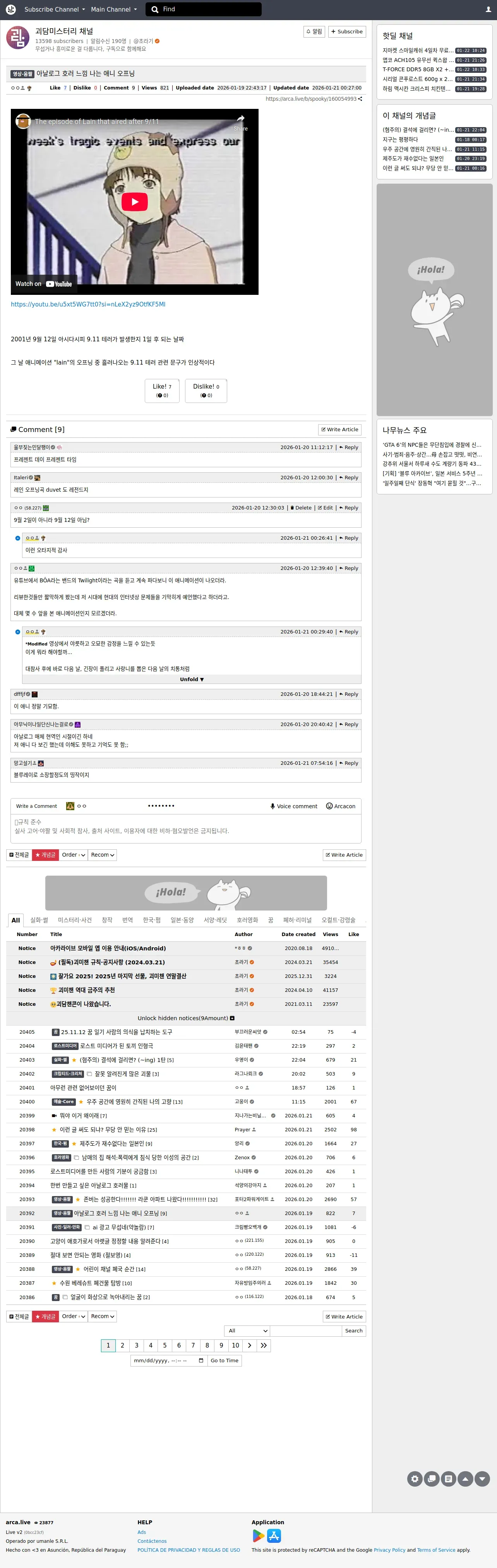This screenshot has width=497, height=1568.
Task: Switch to the 폐허·리미널 category tab
Action: pyautogui.click(x=298, y=920)
